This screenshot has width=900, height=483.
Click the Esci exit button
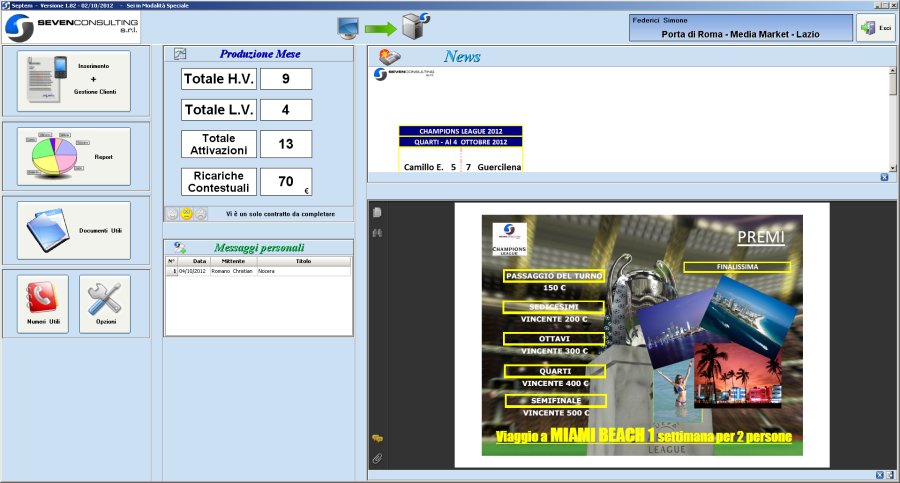click(x=876, y=28)
